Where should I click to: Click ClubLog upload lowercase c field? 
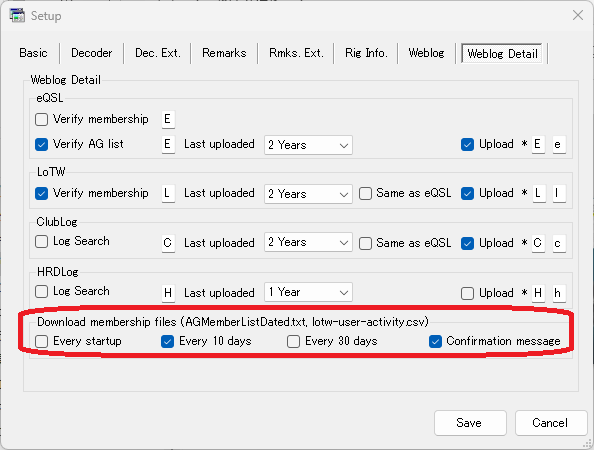tap(559, 243)
